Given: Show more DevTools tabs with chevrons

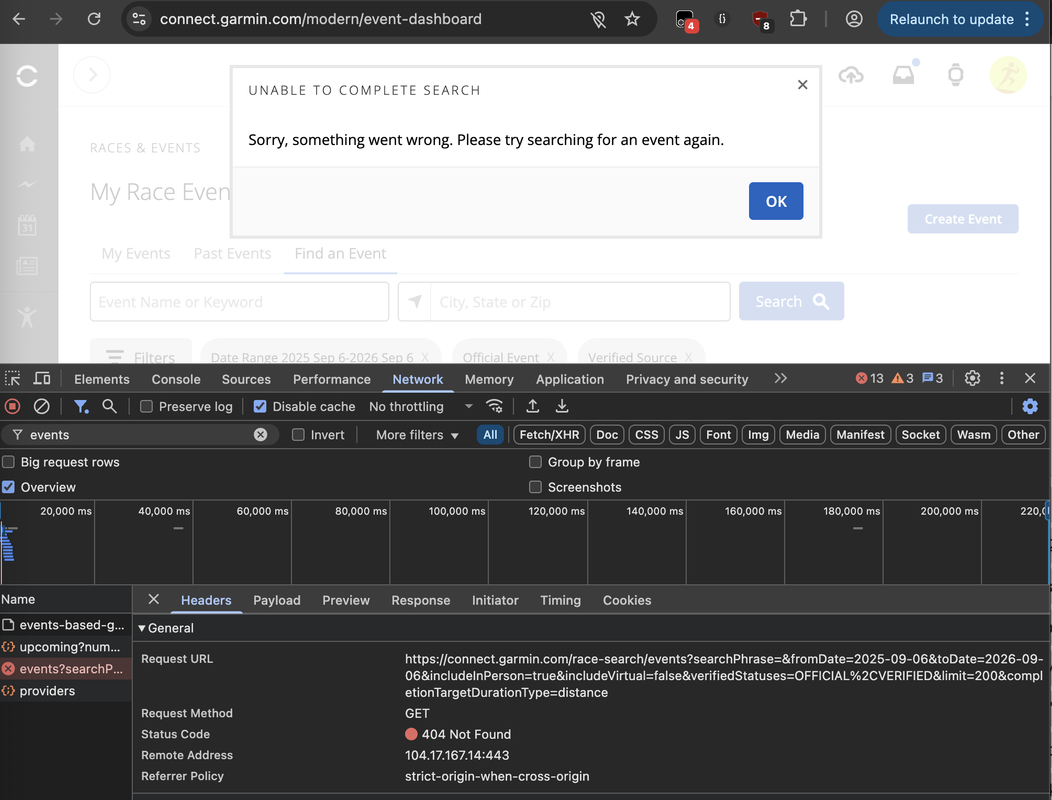Looking at the screenshot, I should coord(780,379).
